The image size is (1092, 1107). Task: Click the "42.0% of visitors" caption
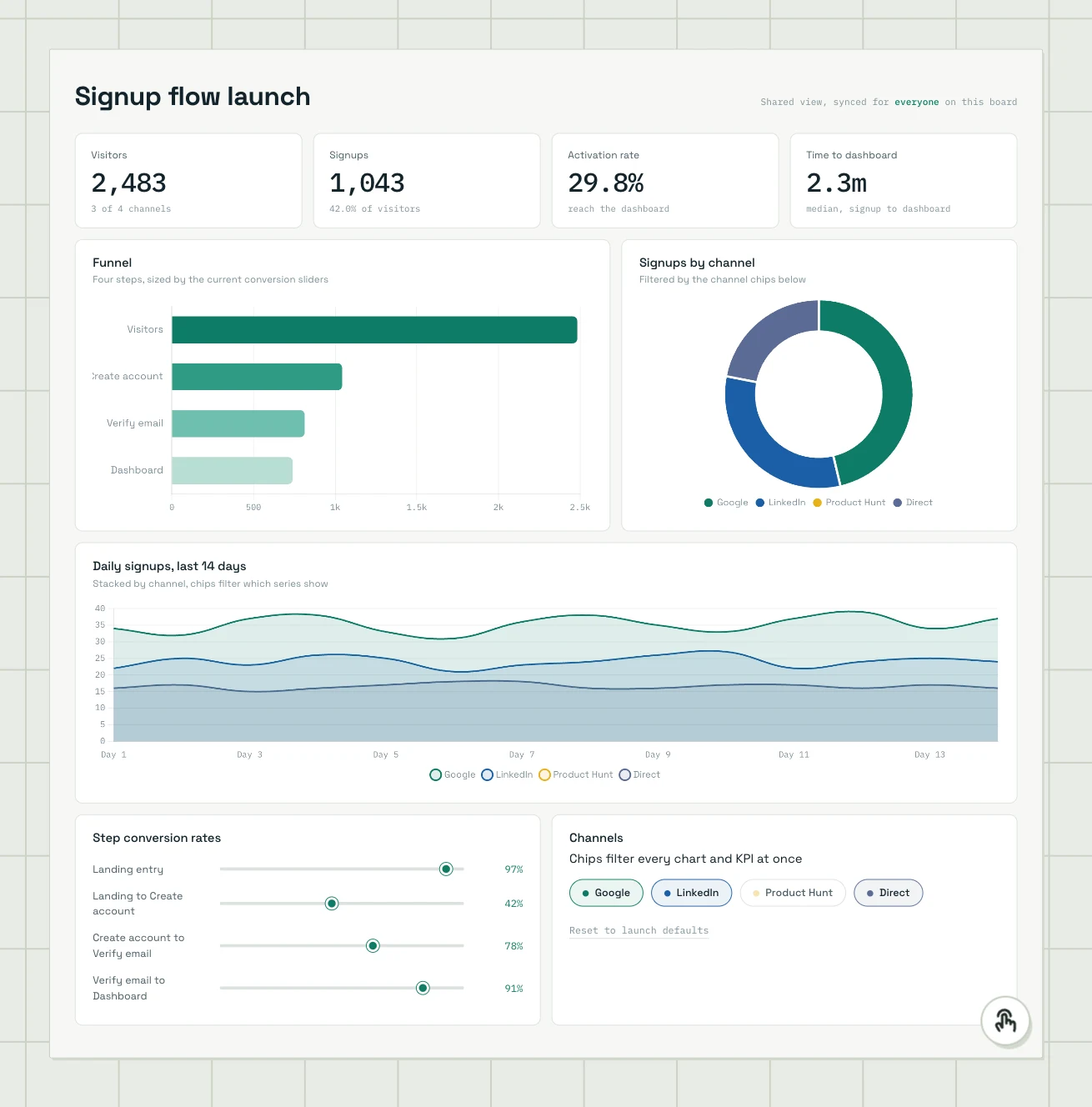click(375, 209)
